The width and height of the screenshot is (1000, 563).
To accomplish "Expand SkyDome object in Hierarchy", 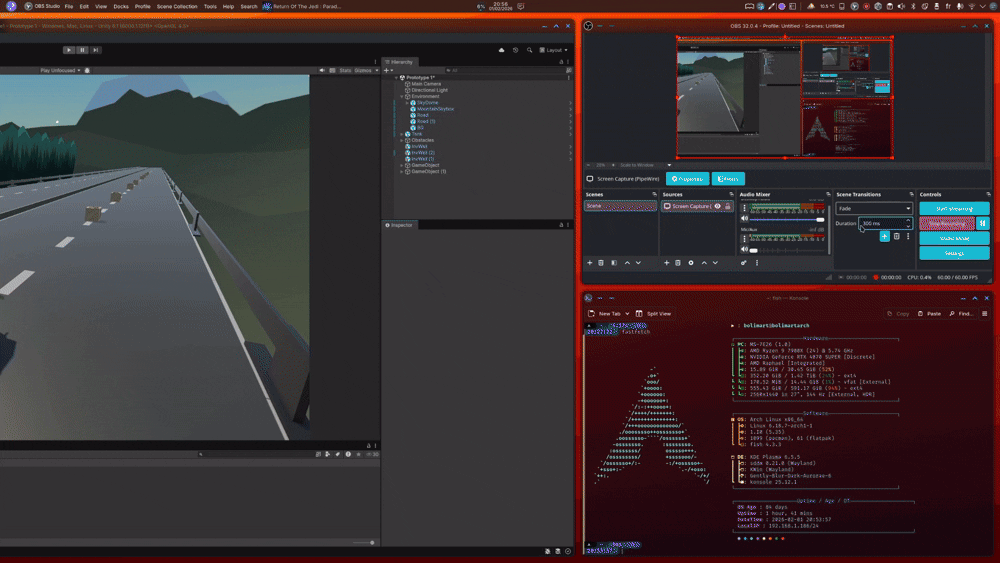I will point(408,103).
